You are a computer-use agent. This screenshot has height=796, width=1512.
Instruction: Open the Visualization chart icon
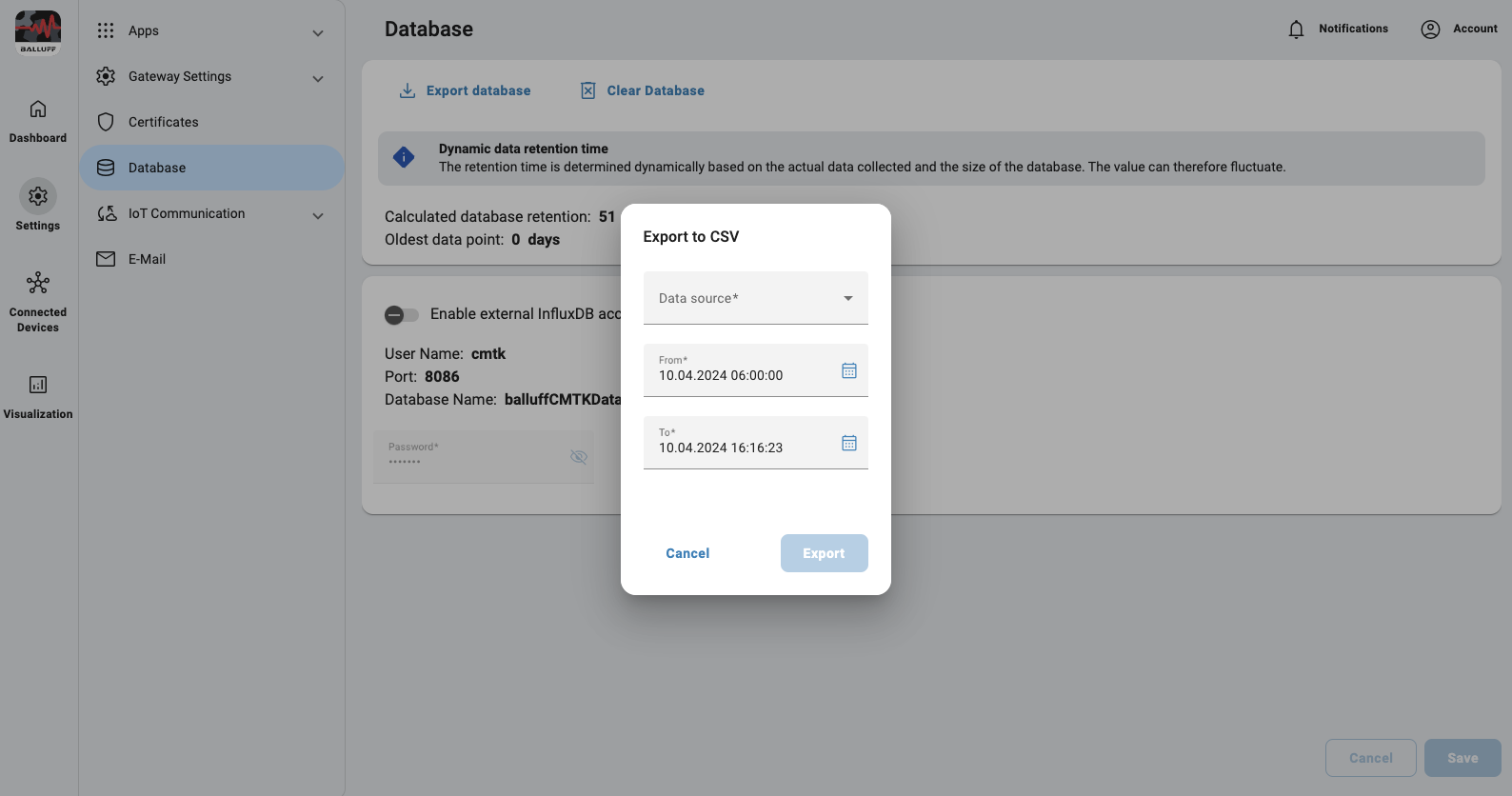[38, 385]
